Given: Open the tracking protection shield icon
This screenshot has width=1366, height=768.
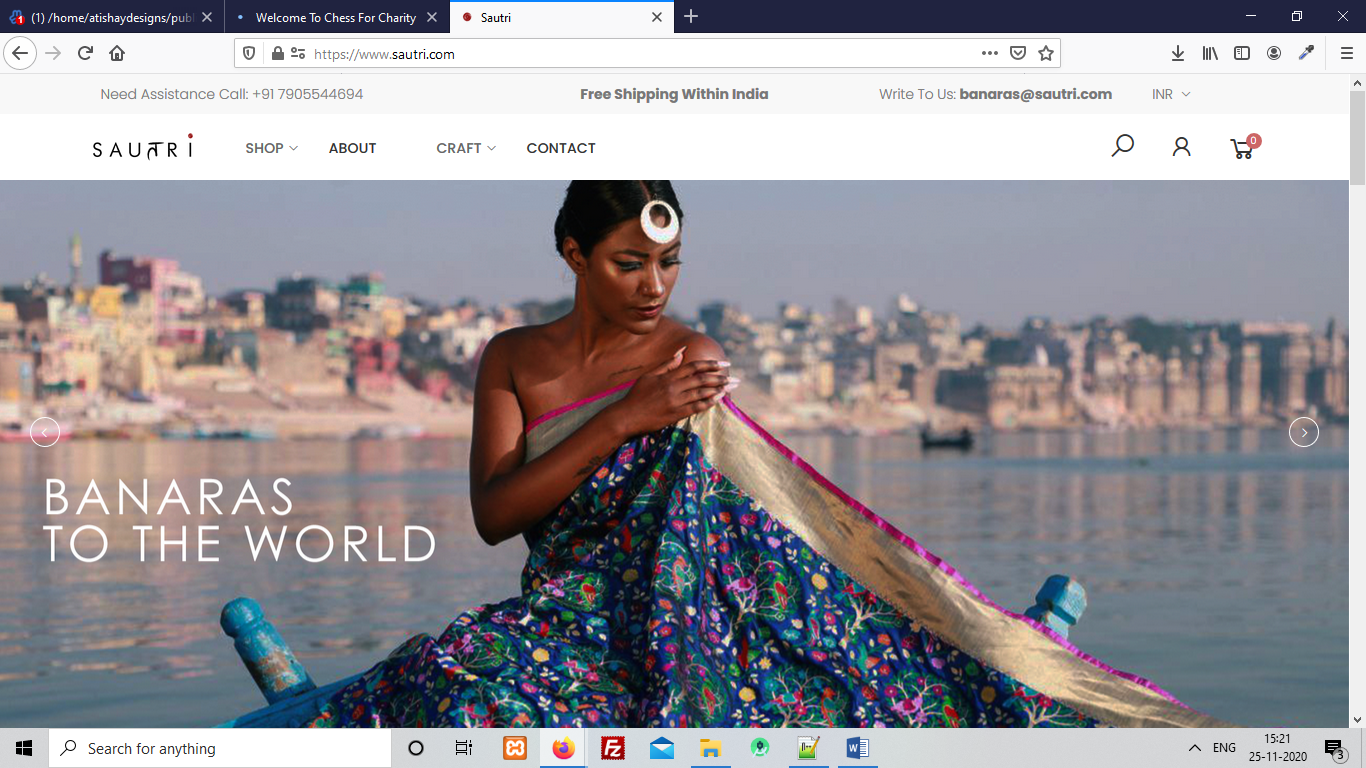Looking at the screenshot, I should (250, 53).
